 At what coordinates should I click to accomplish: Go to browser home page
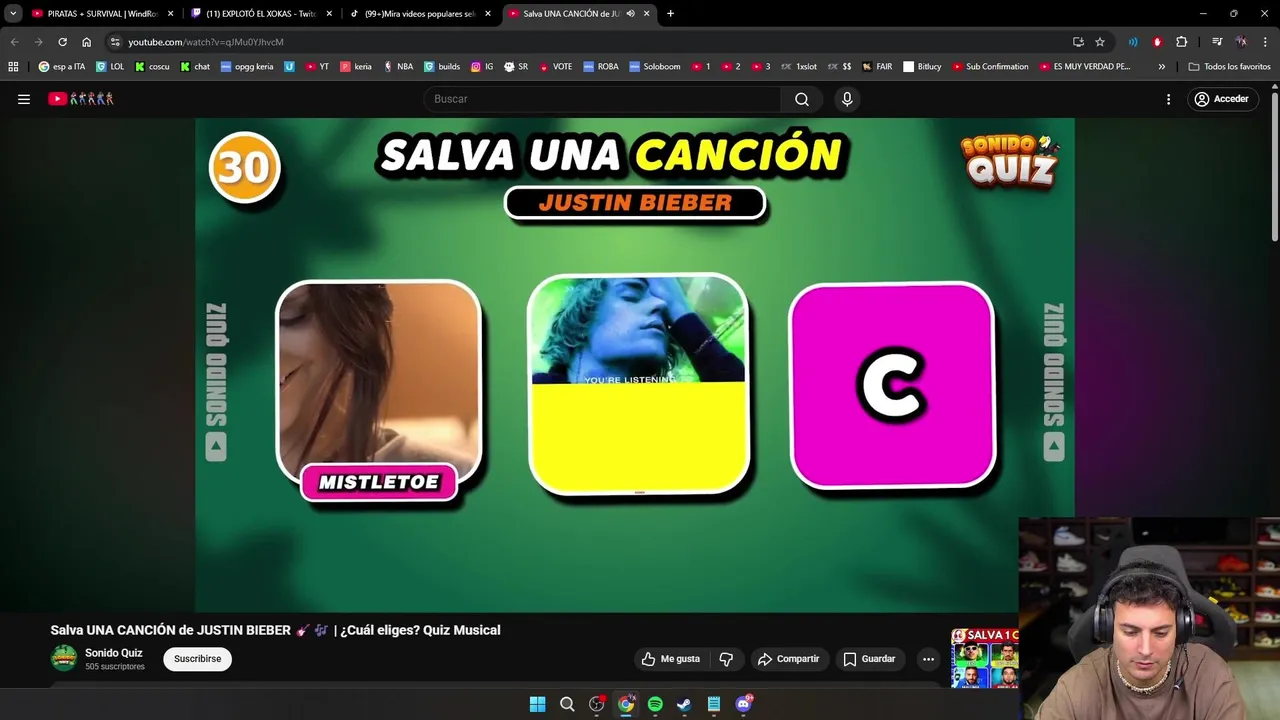pyautogui.click(x=87, y=42)
